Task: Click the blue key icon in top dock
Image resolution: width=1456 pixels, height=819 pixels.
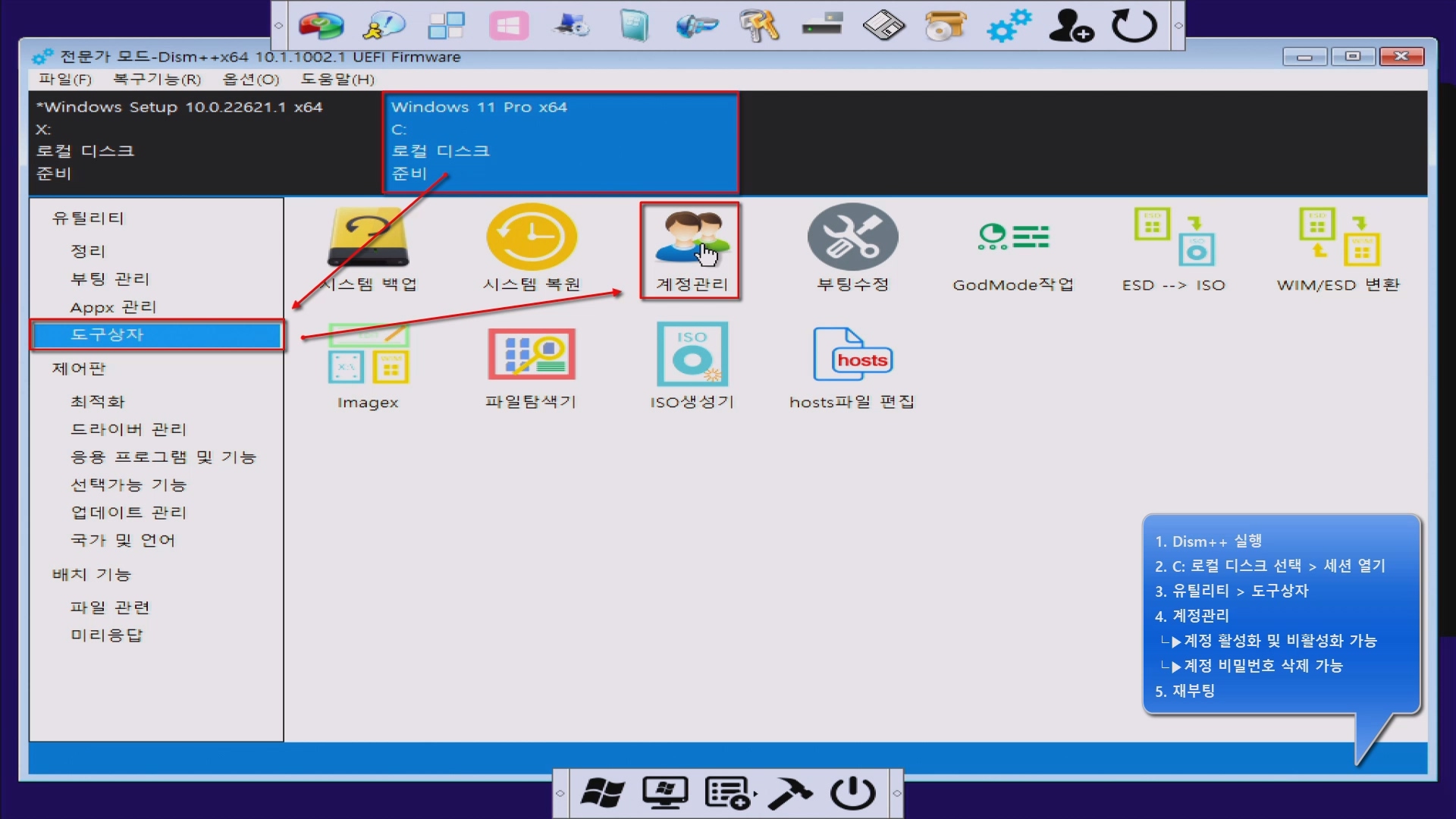Action: point(697,26)
